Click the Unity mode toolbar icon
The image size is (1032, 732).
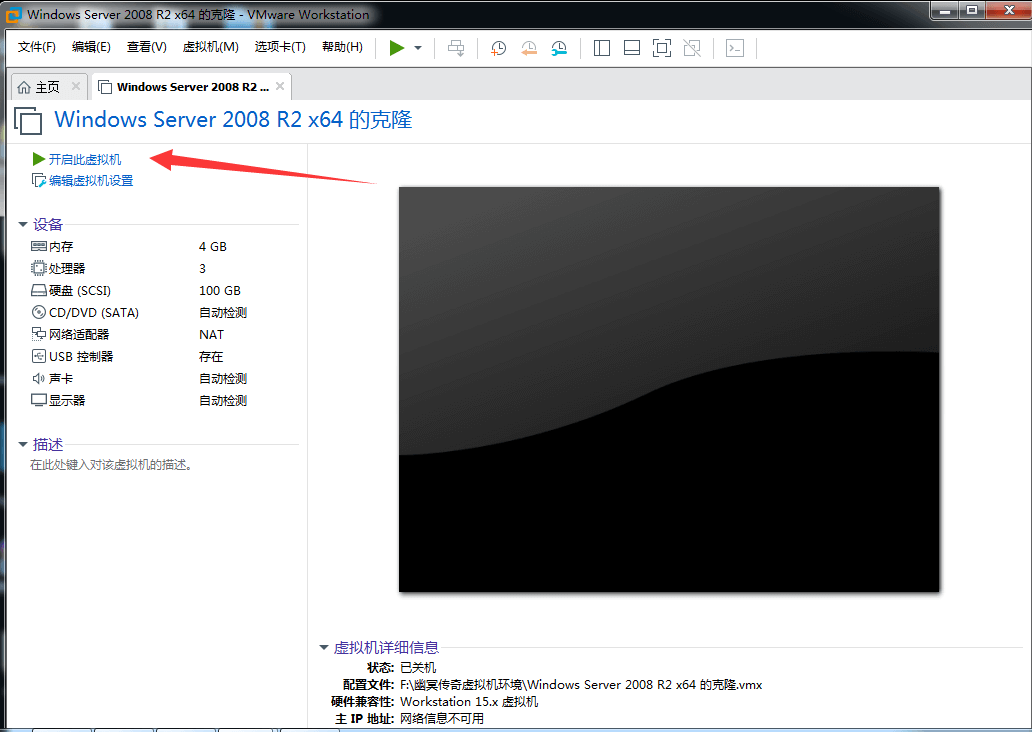point(692,48)
